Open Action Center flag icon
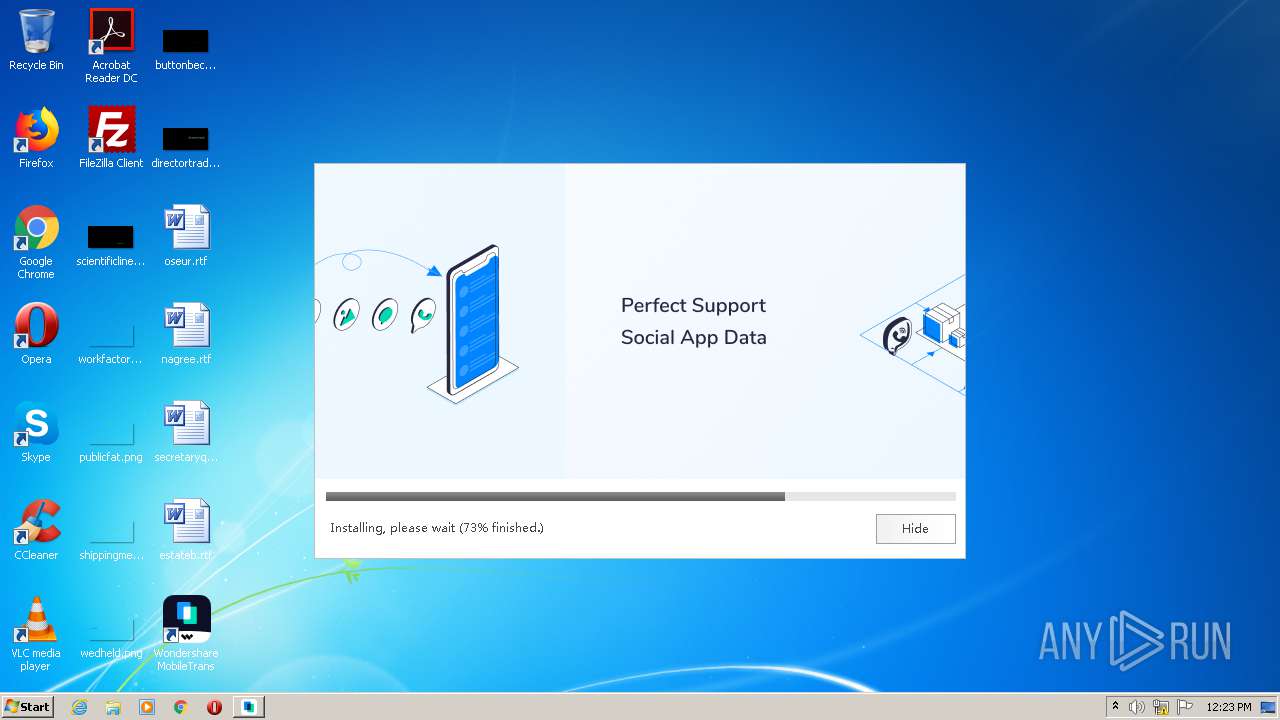1280x720 pixels. click(x=1185, y=707)
